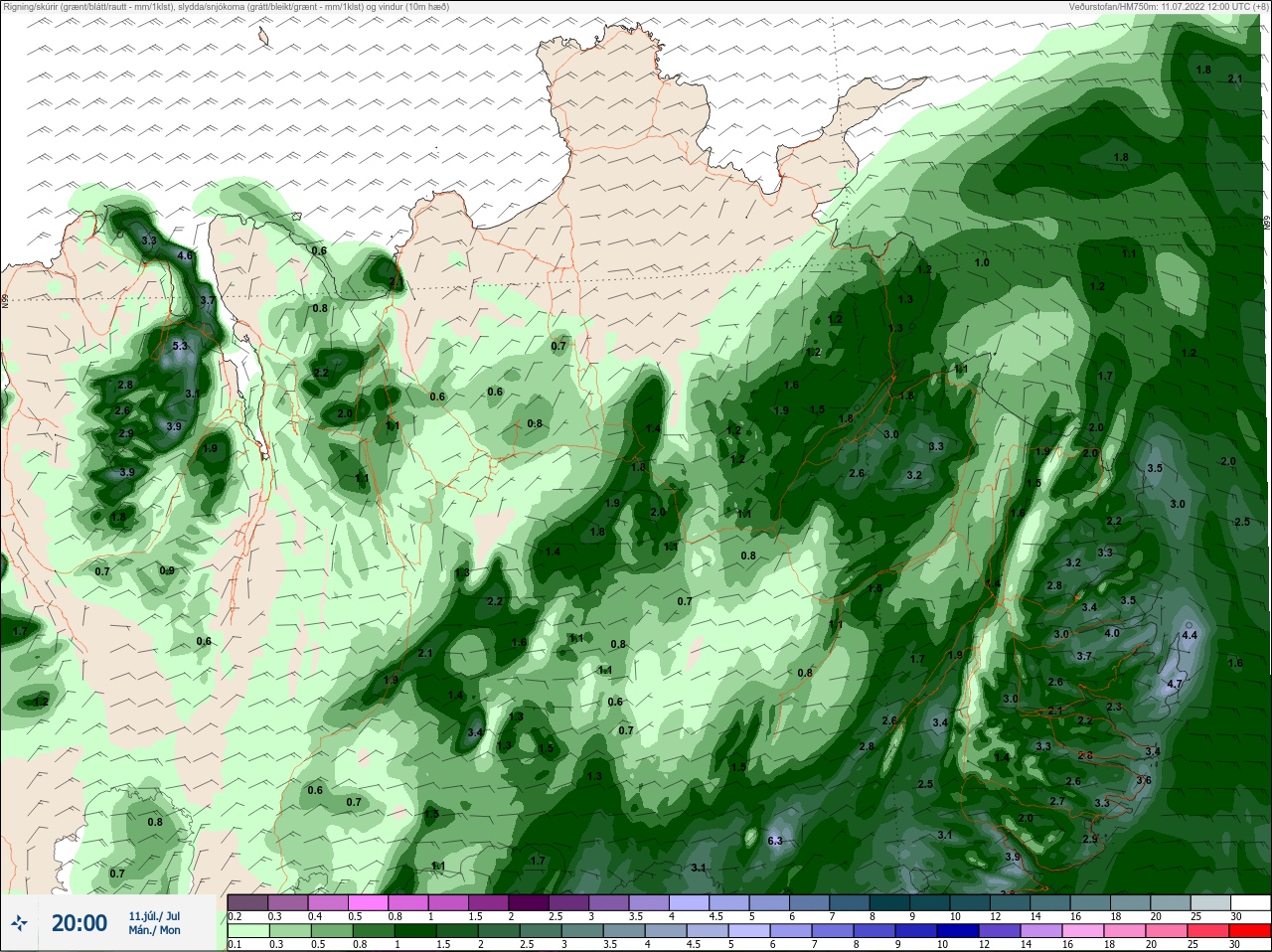Image resolution: width=1272 pixels, height=952 pixels.
Task: Click the 4.0 precipitation value on the map
Action: [1112, 633]
